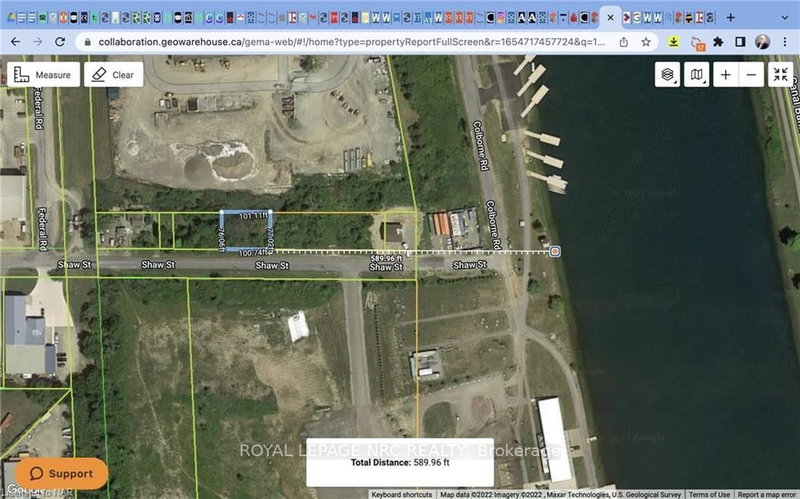Click the Report a map error link
The height and width of the screenshot is (499, 800).
767,494
